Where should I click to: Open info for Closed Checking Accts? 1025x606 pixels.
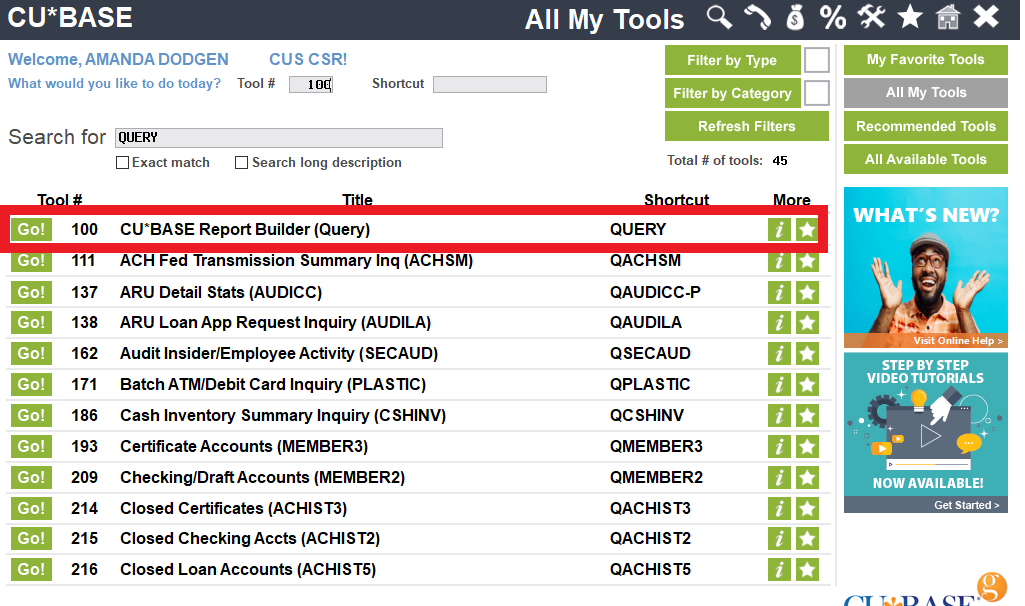point(779,539)
